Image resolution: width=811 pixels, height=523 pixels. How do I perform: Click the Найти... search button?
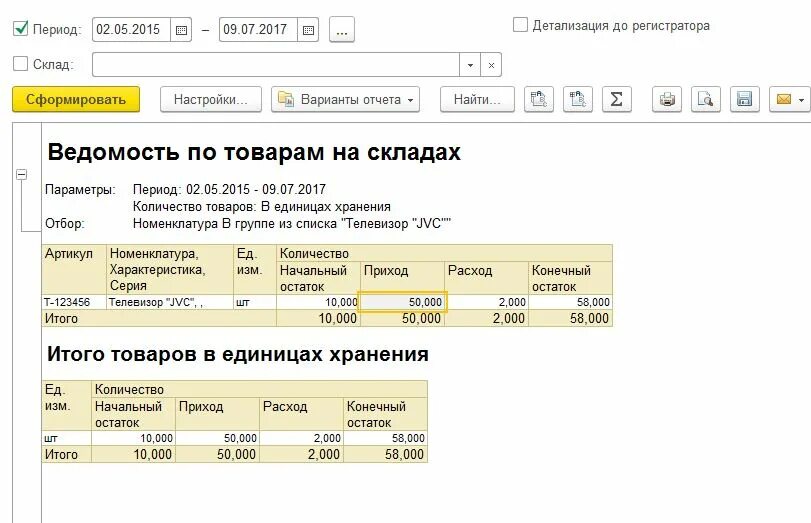click(477, 99)
